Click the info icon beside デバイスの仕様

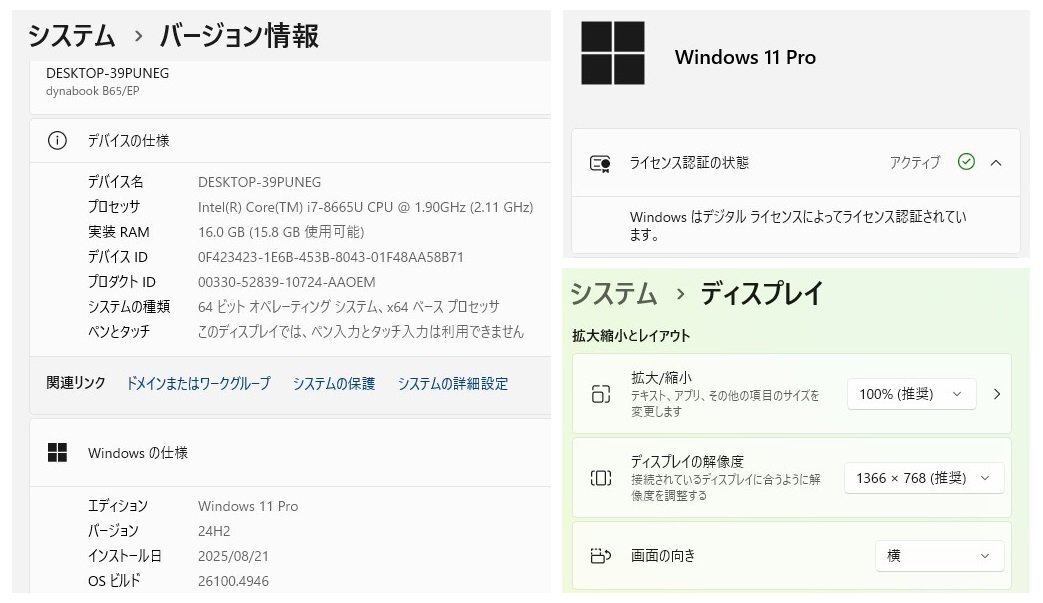[x=57, y=140]
